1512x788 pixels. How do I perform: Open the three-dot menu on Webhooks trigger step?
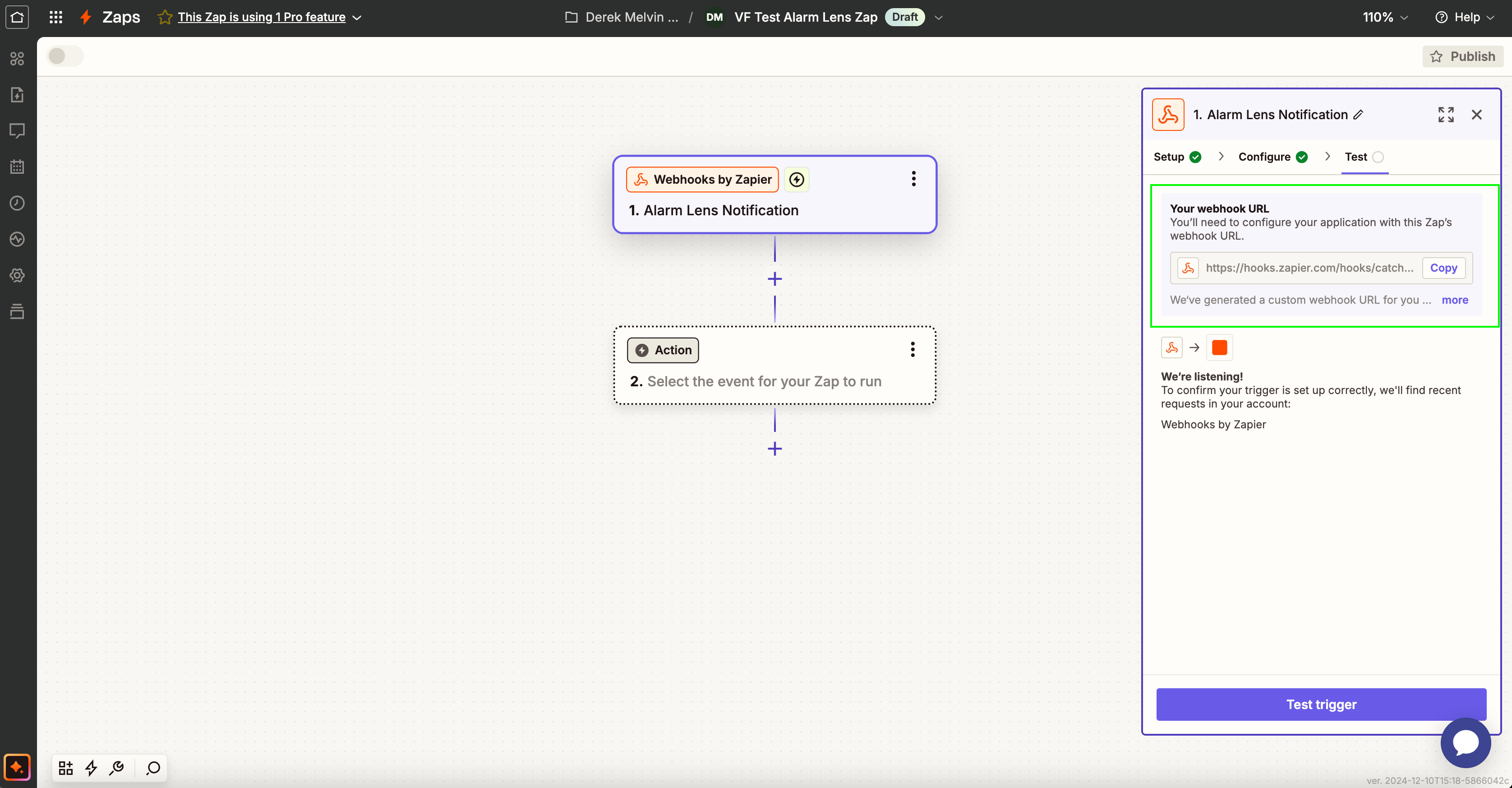pyautogui.click(x=913, y=179)
